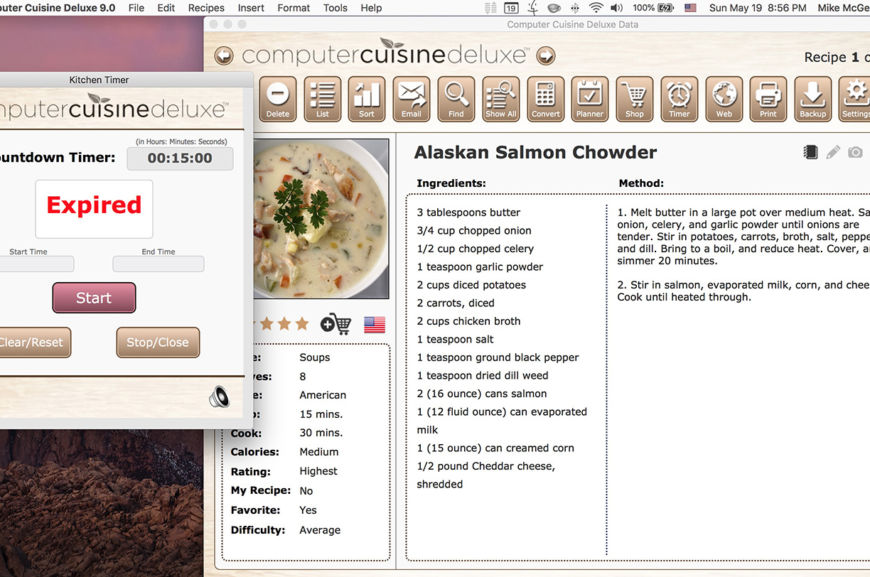This screenshot has height=577, width=870.
Task: Open Settings gear in the toolbar
Action: click(855, 99)
